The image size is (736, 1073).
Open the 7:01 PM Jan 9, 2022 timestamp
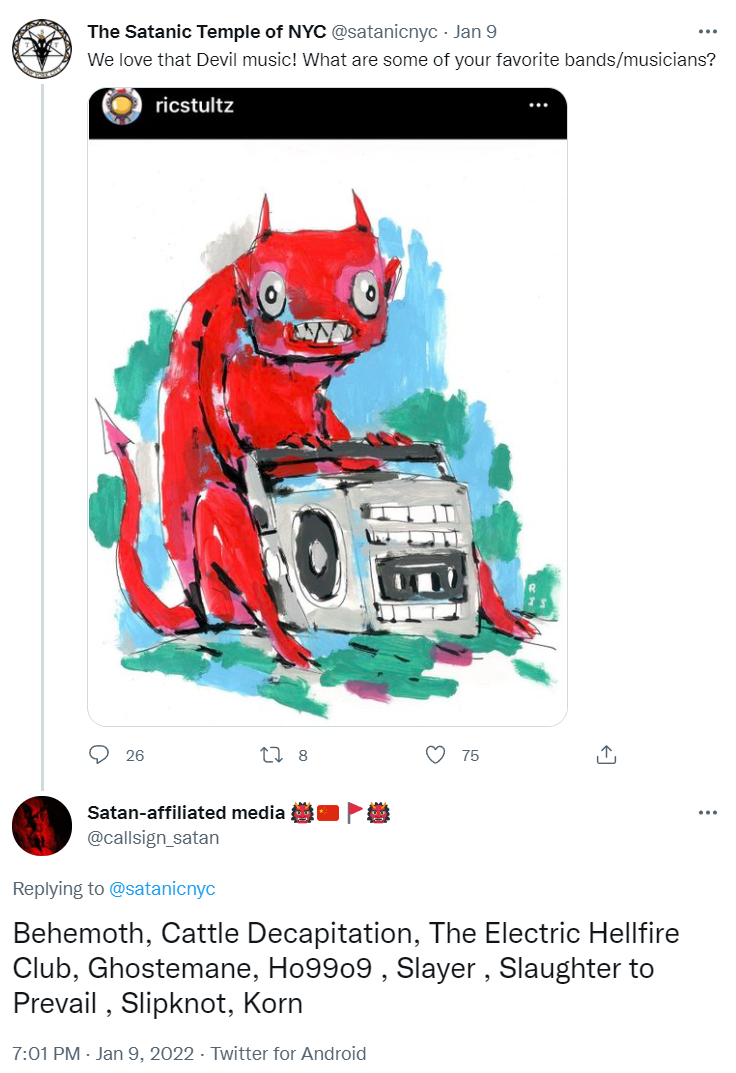[x=103, y=1054]
